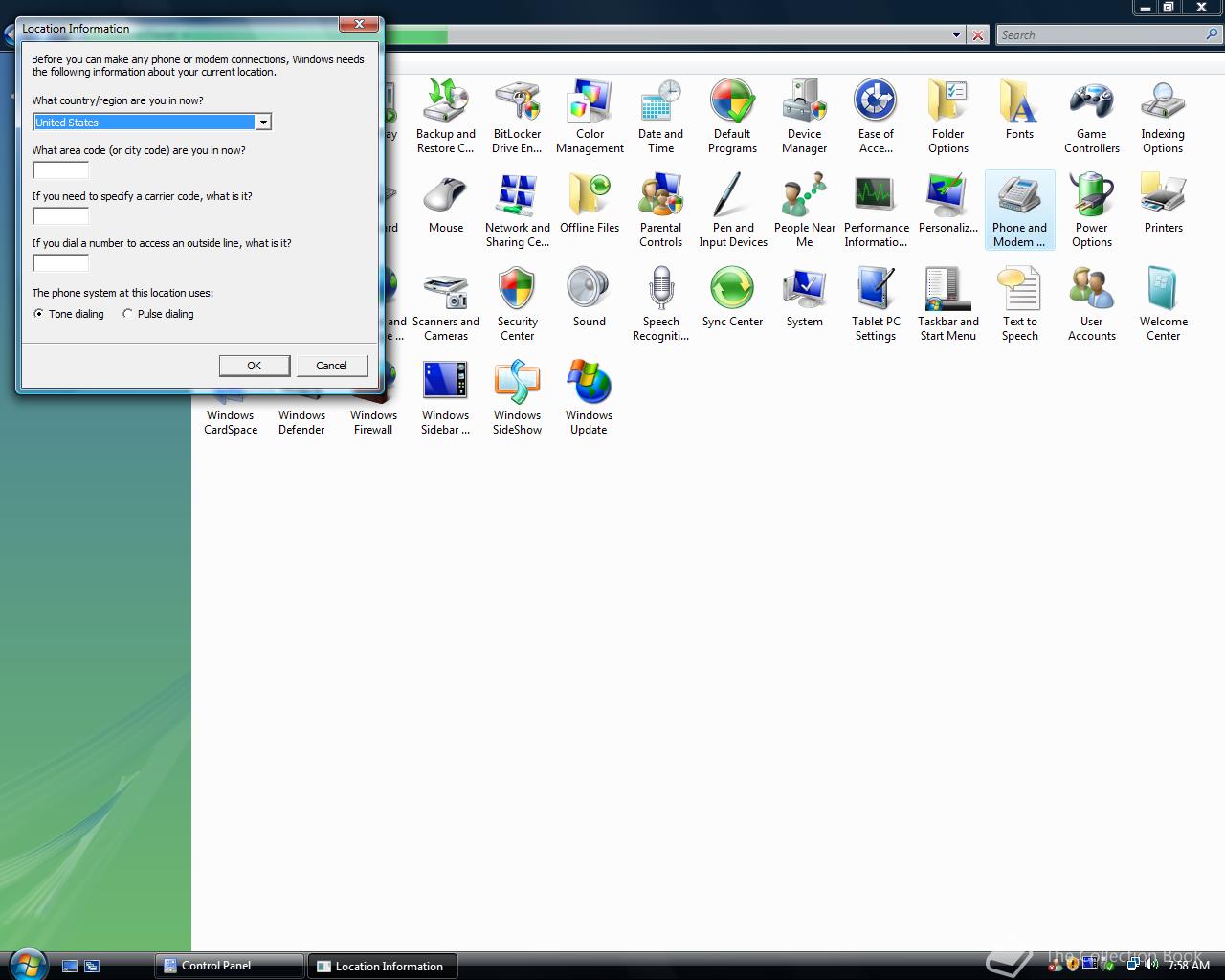Select Tone dialing radio button

point(38,314)
